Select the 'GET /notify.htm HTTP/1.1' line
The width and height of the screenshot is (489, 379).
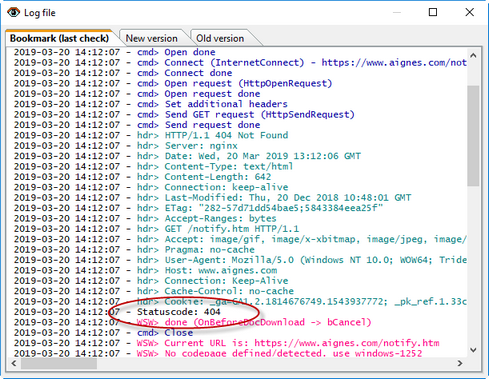[x=156, y=229]
